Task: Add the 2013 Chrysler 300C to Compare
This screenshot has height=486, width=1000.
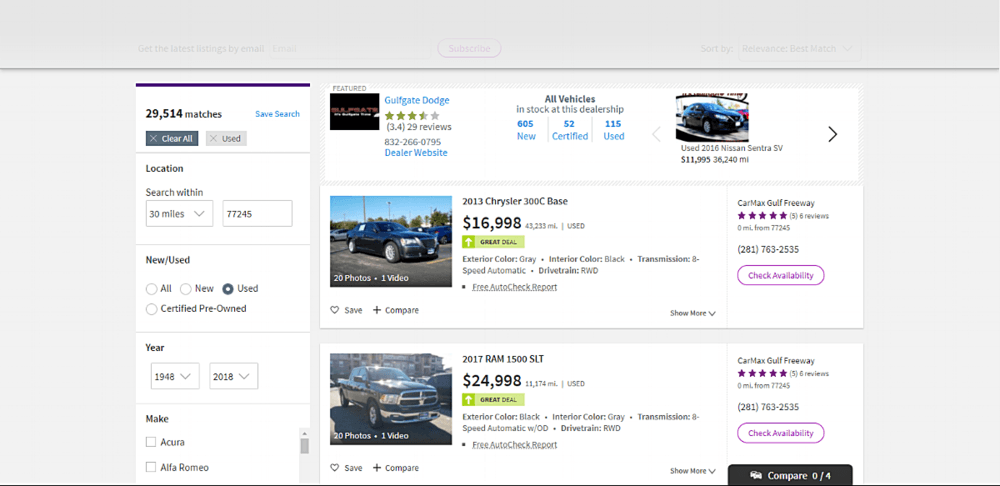Action: tap(395, 310)
